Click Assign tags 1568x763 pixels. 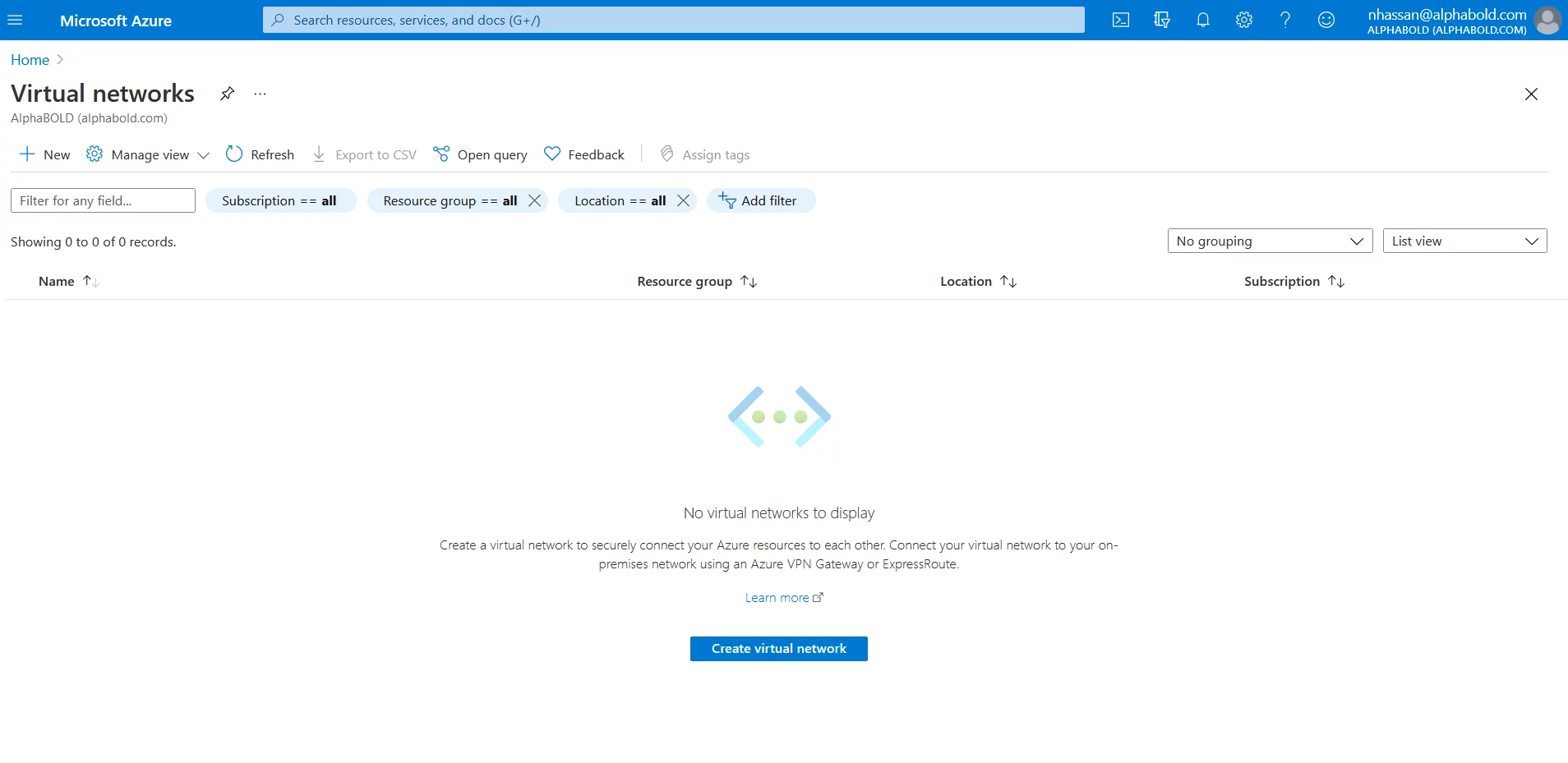coord(705,154)
